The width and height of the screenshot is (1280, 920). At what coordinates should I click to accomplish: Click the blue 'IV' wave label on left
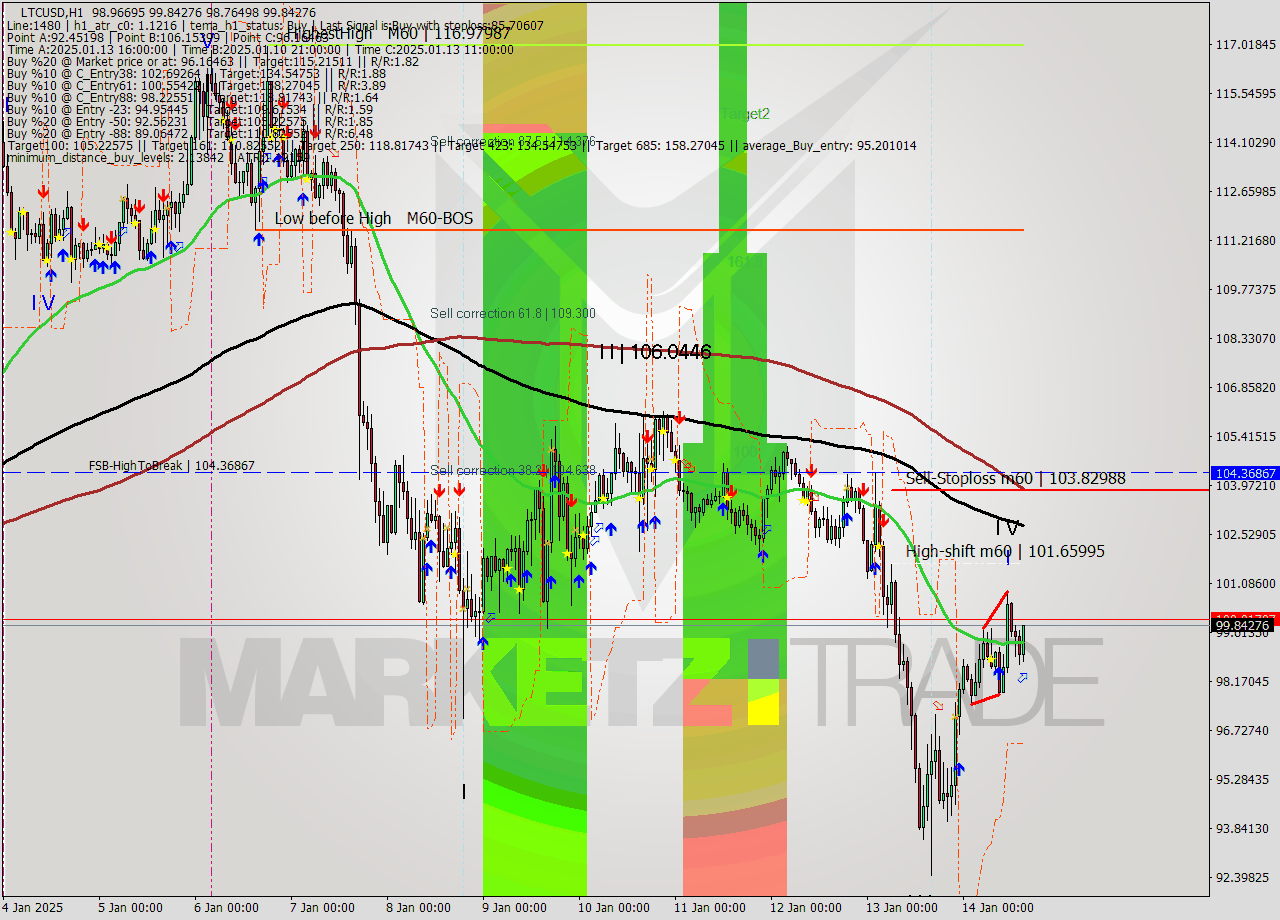tap(43, 302)
